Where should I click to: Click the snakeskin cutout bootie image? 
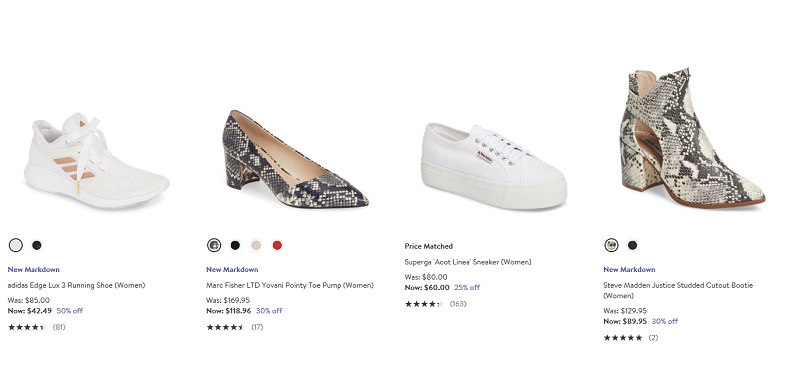click(x=692, y=138)
